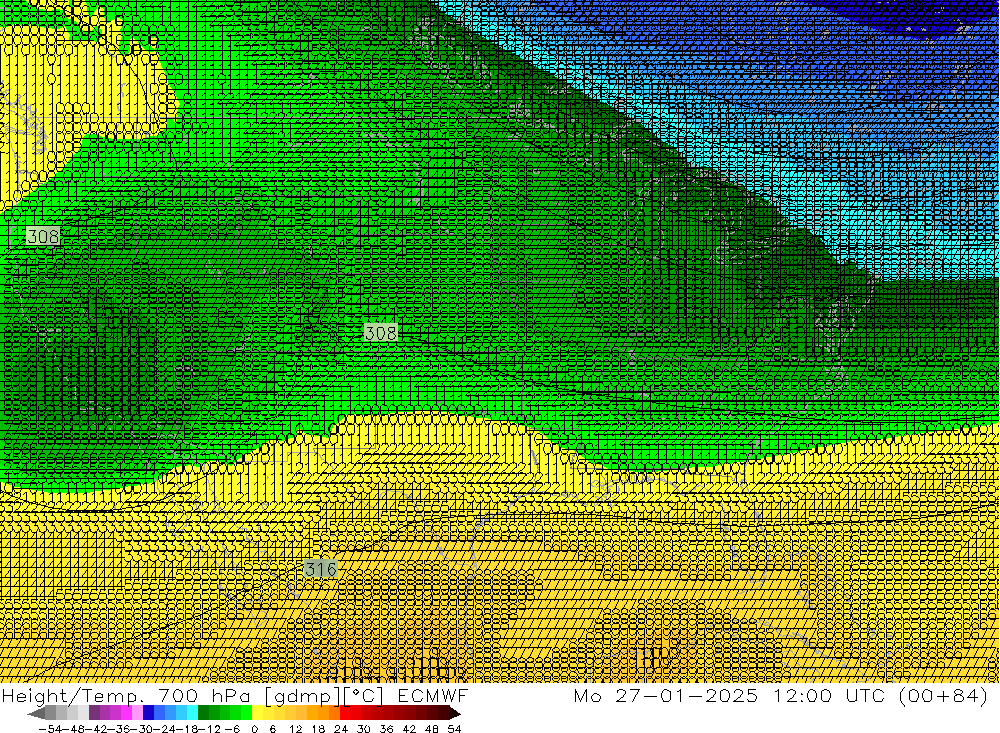Image resolution: width=1000 pixels, height=733 pixels.
Task: Pick the dark blue swatch above -30
Action: (x=148, y=713)
